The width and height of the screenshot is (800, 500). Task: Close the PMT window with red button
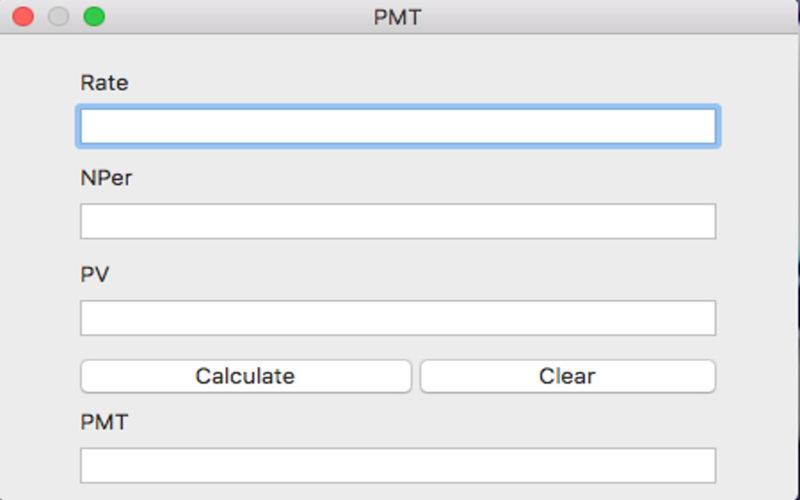click(23, 16)
